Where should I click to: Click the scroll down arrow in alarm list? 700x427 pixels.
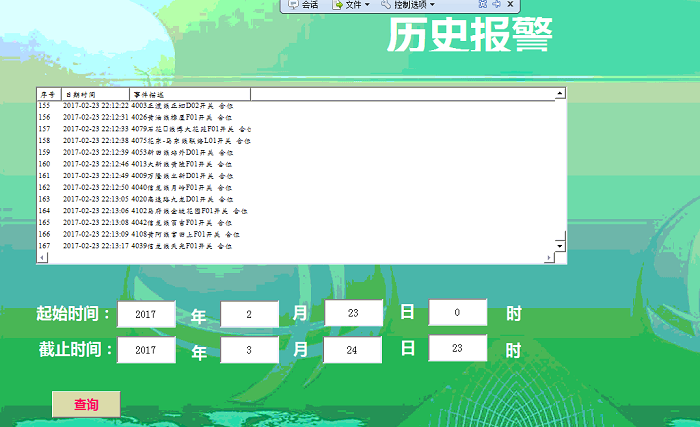click(560, 244)
